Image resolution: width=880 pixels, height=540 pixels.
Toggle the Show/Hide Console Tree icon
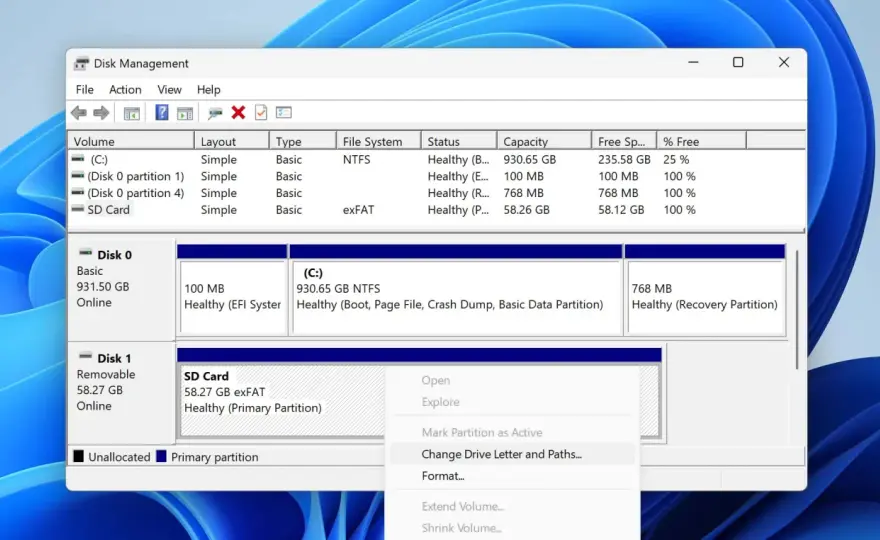[x=132, y=113]
